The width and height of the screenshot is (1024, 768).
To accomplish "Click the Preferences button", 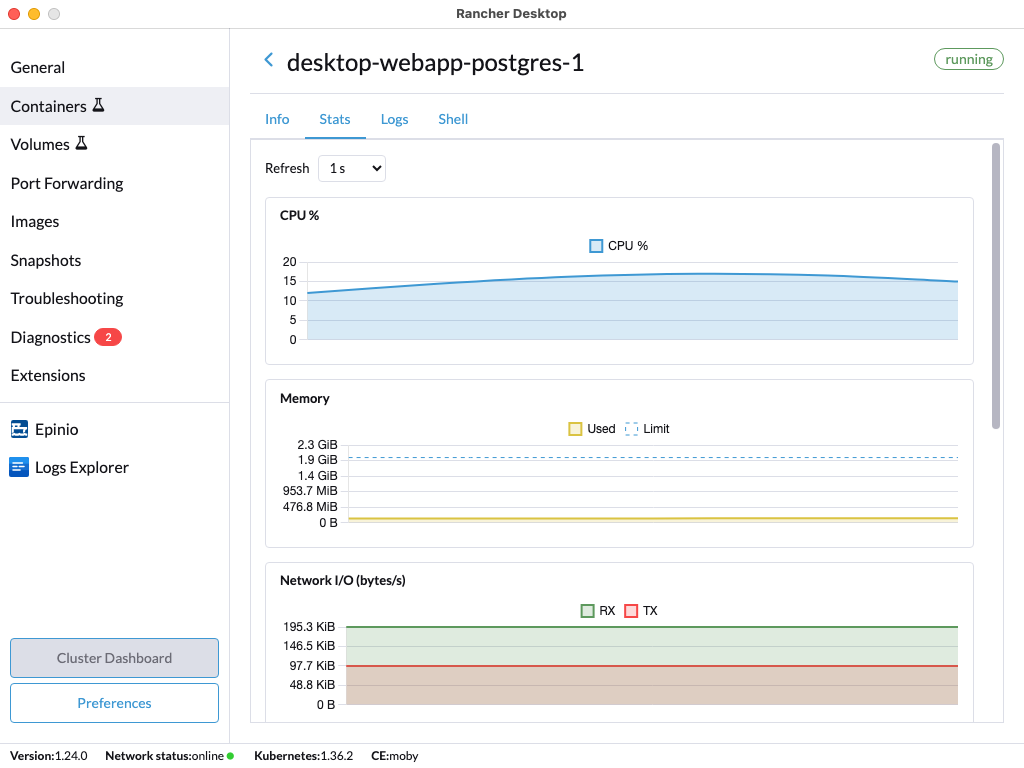I will click(114, 703).
